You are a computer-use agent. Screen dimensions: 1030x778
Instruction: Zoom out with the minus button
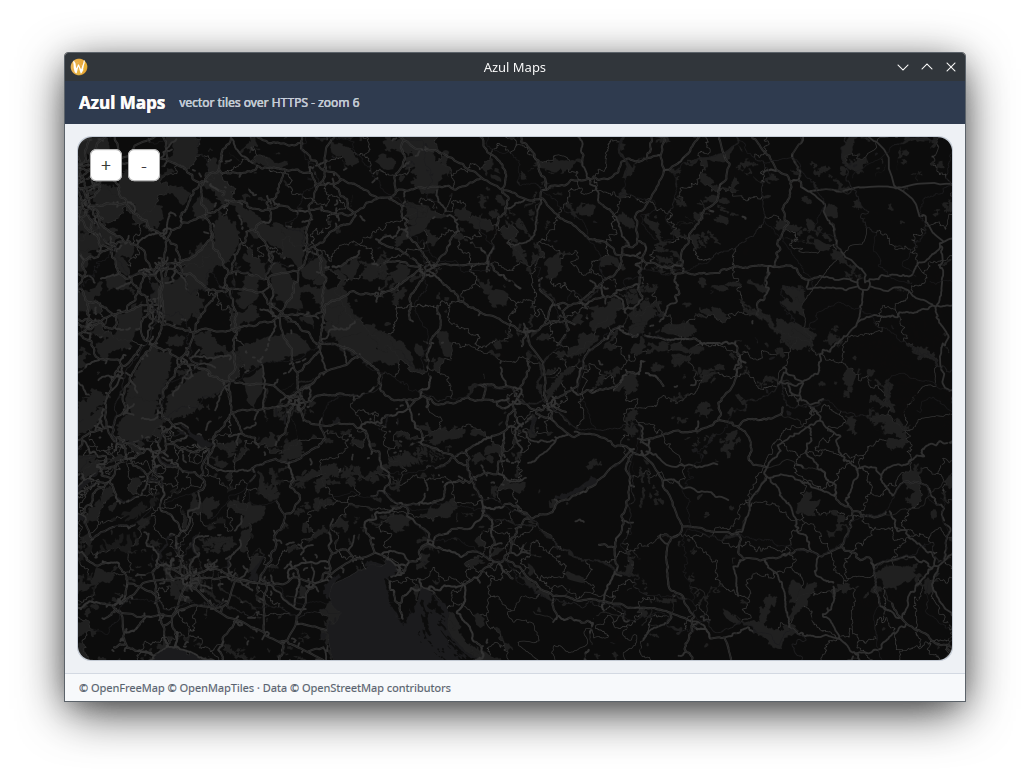point(144,166)
